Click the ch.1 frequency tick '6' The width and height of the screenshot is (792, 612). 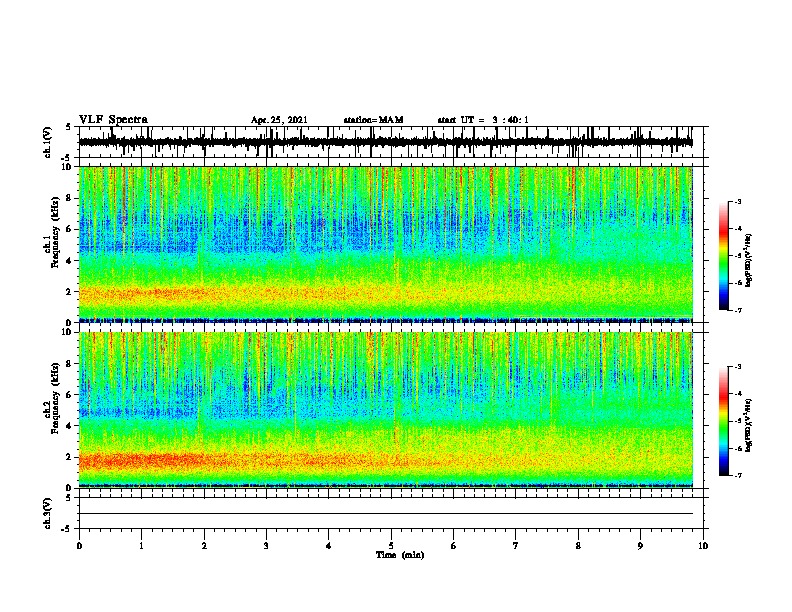[x=70, y=230]
